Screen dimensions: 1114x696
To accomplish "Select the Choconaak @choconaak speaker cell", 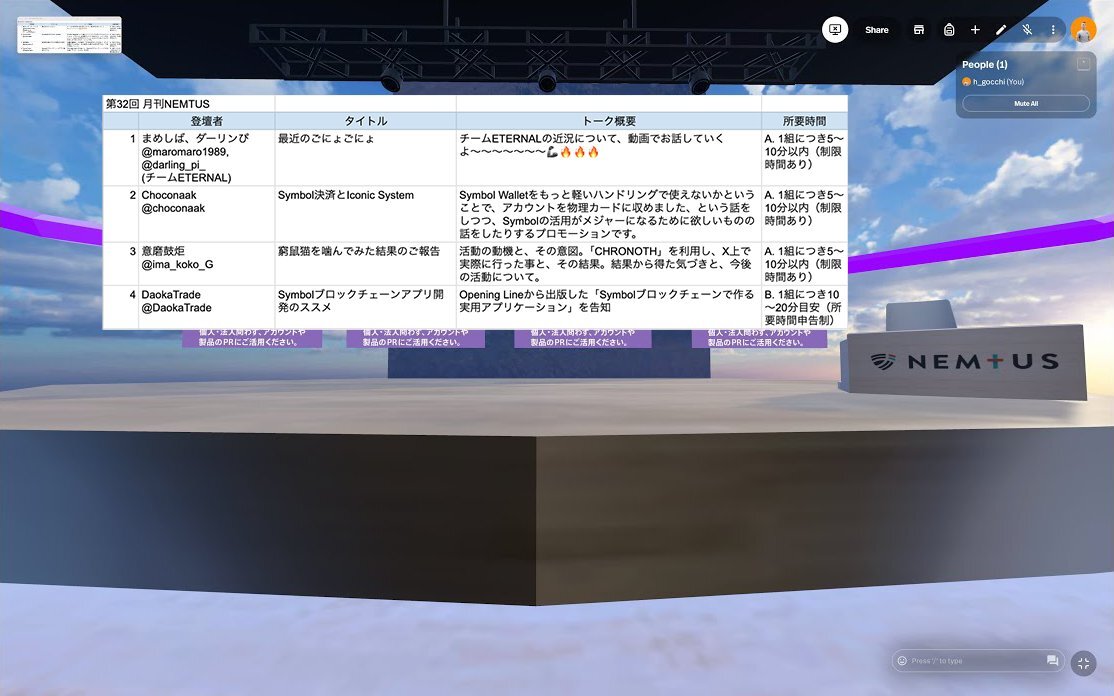I will pos(206,214).
